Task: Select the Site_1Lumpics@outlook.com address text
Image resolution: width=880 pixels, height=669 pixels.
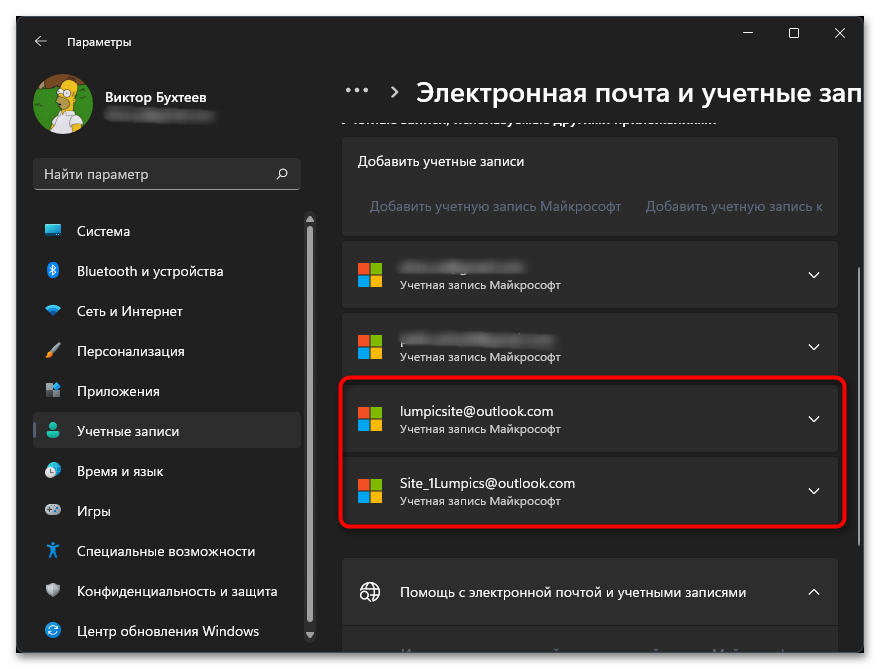Action: (x=487, y=483)
